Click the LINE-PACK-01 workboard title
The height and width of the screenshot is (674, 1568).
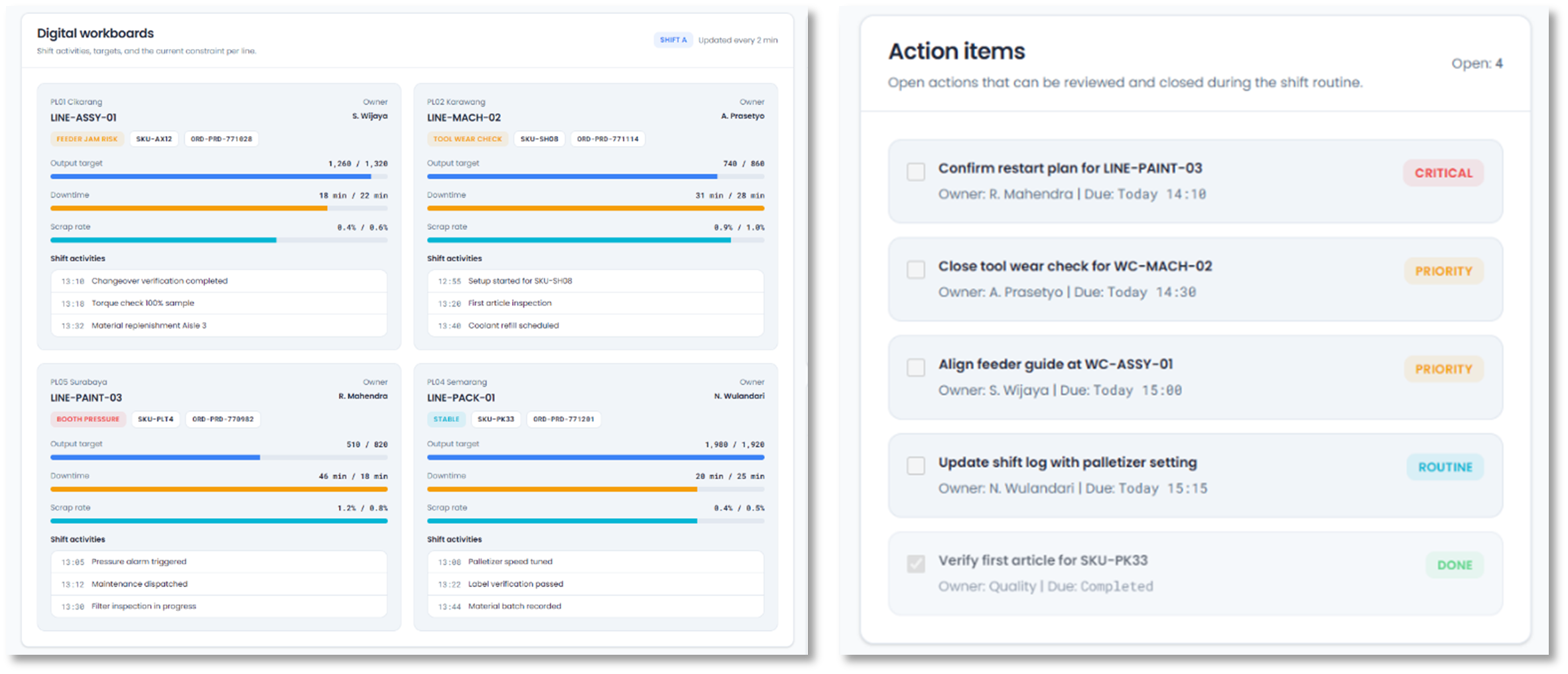coord(461,398)
